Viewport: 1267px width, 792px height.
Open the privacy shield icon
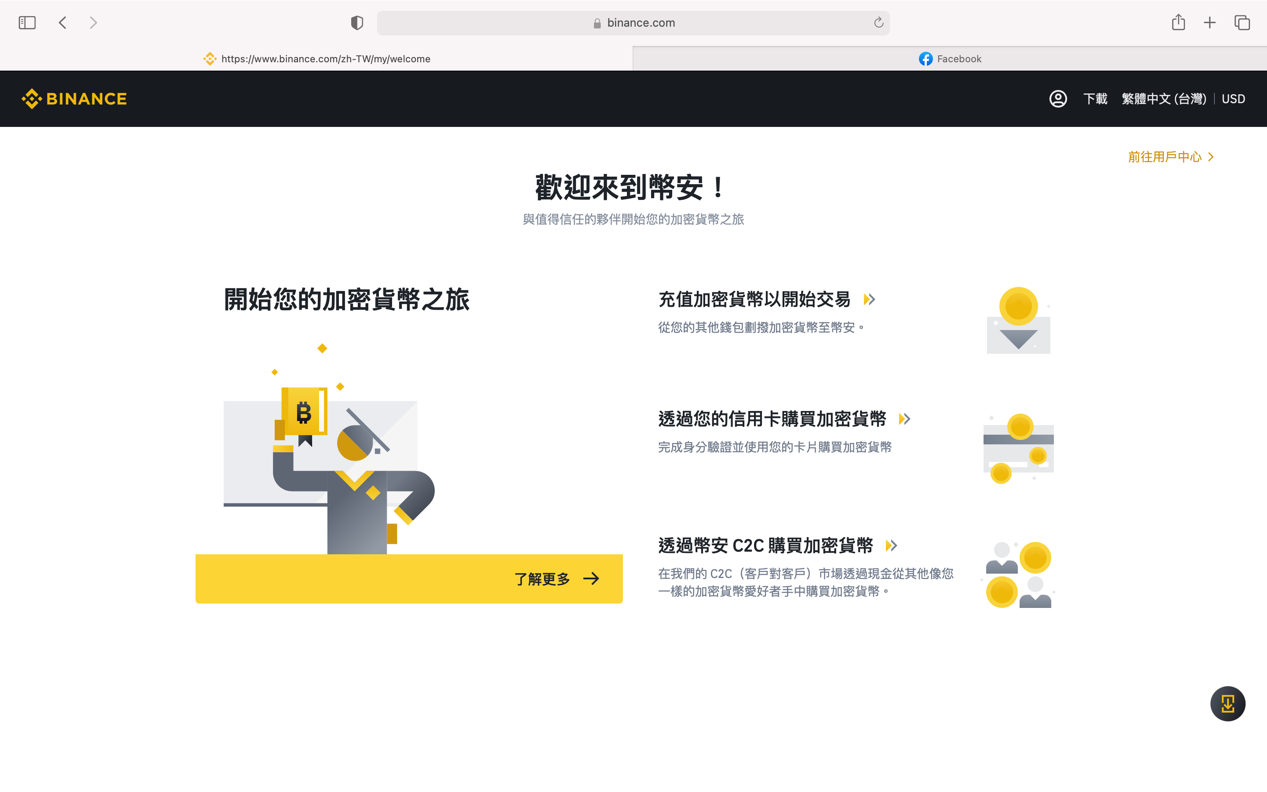357,23
